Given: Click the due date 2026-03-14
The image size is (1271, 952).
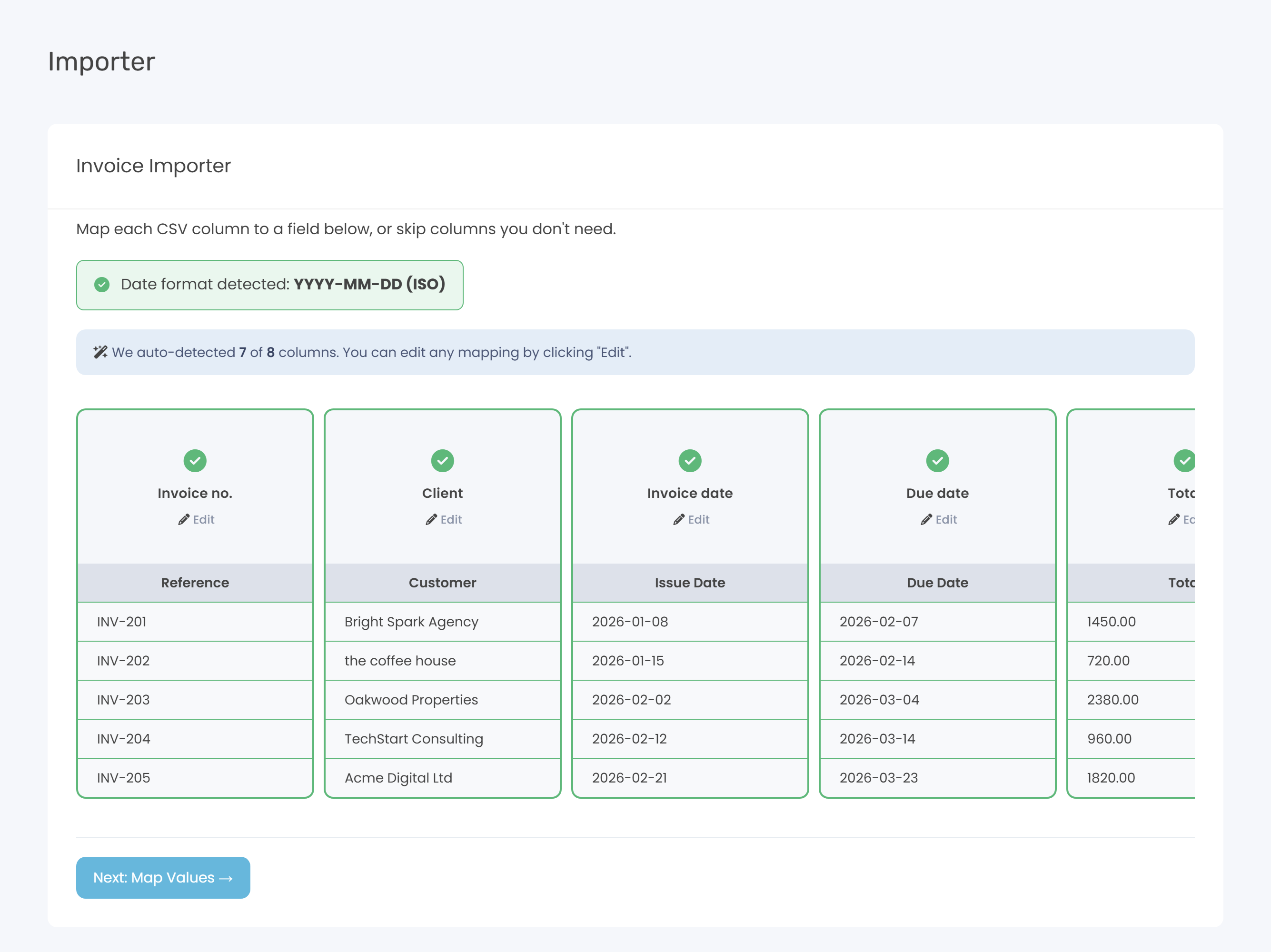Looking at the screenshot, I should (x=938, y=739).
